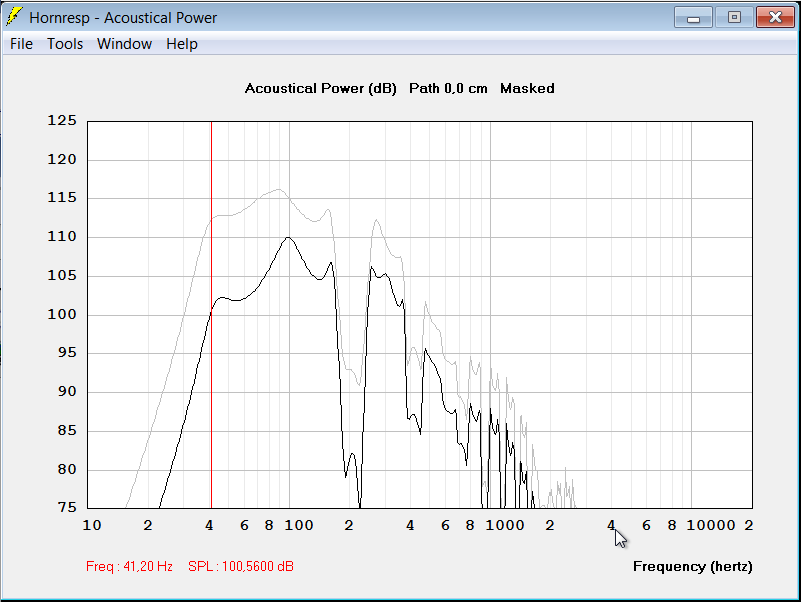Maximize the Hornresp window
801x602 pixels.
[x=734, y=17]
